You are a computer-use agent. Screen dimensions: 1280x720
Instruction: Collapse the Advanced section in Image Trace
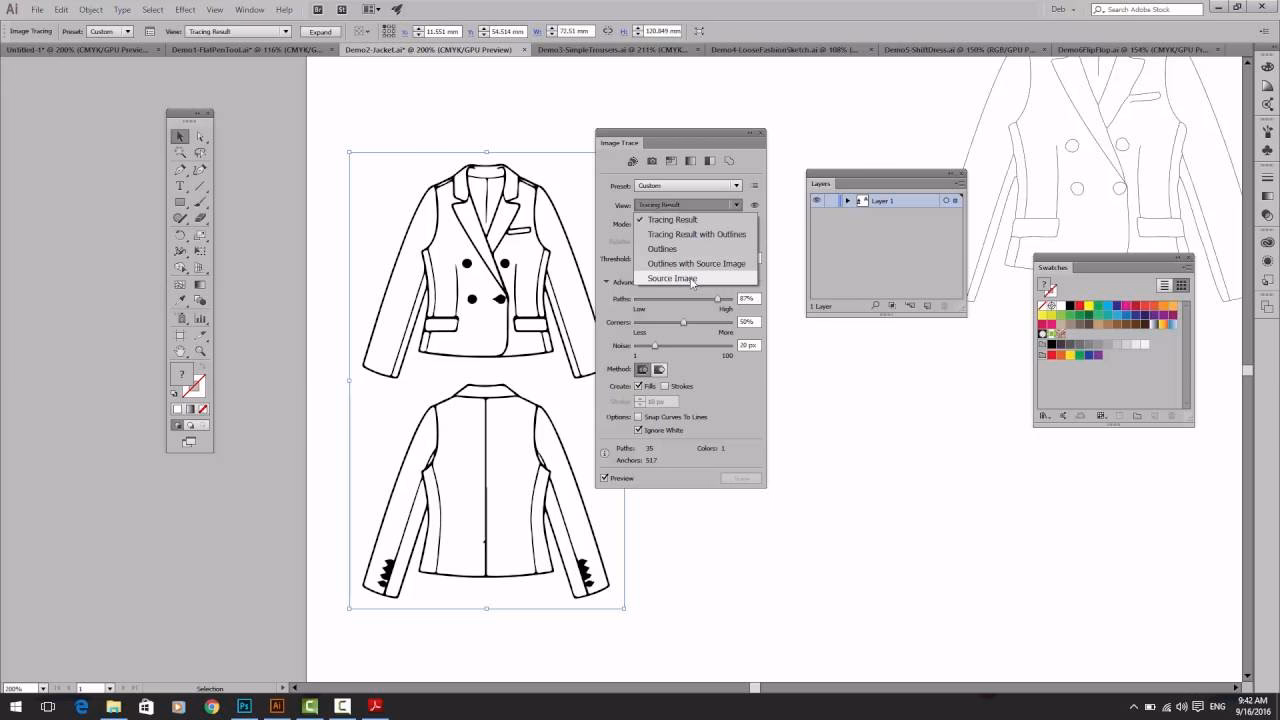[x=607, y=282]
